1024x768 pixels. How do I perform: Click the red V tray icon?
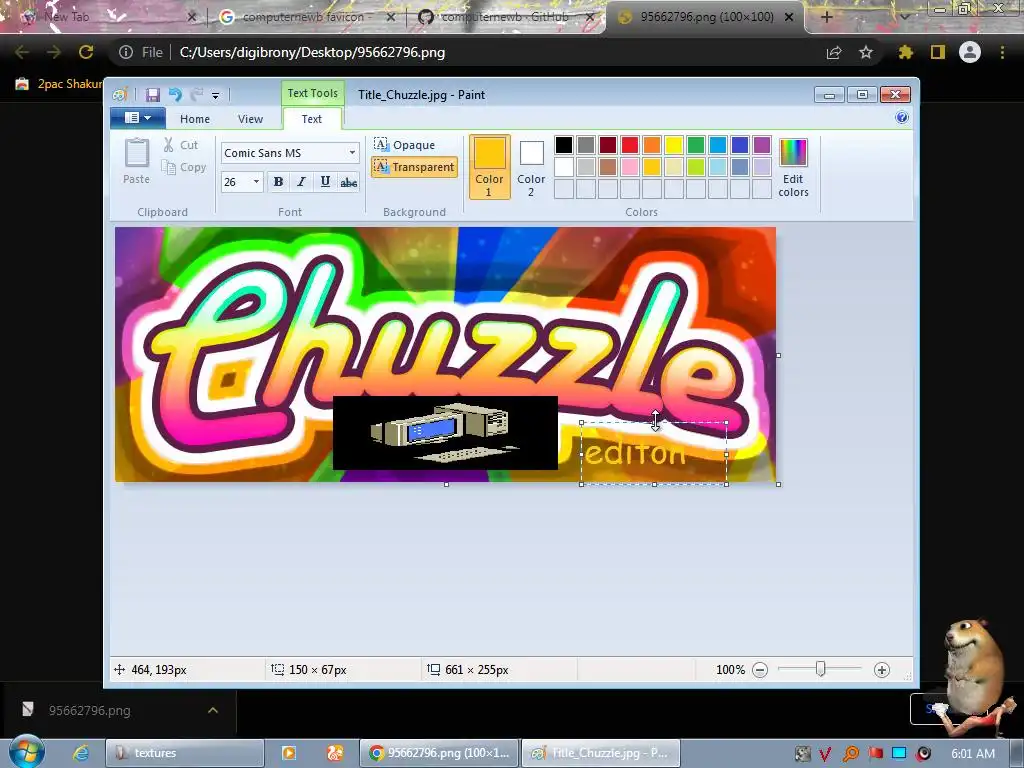coord(825,754)
